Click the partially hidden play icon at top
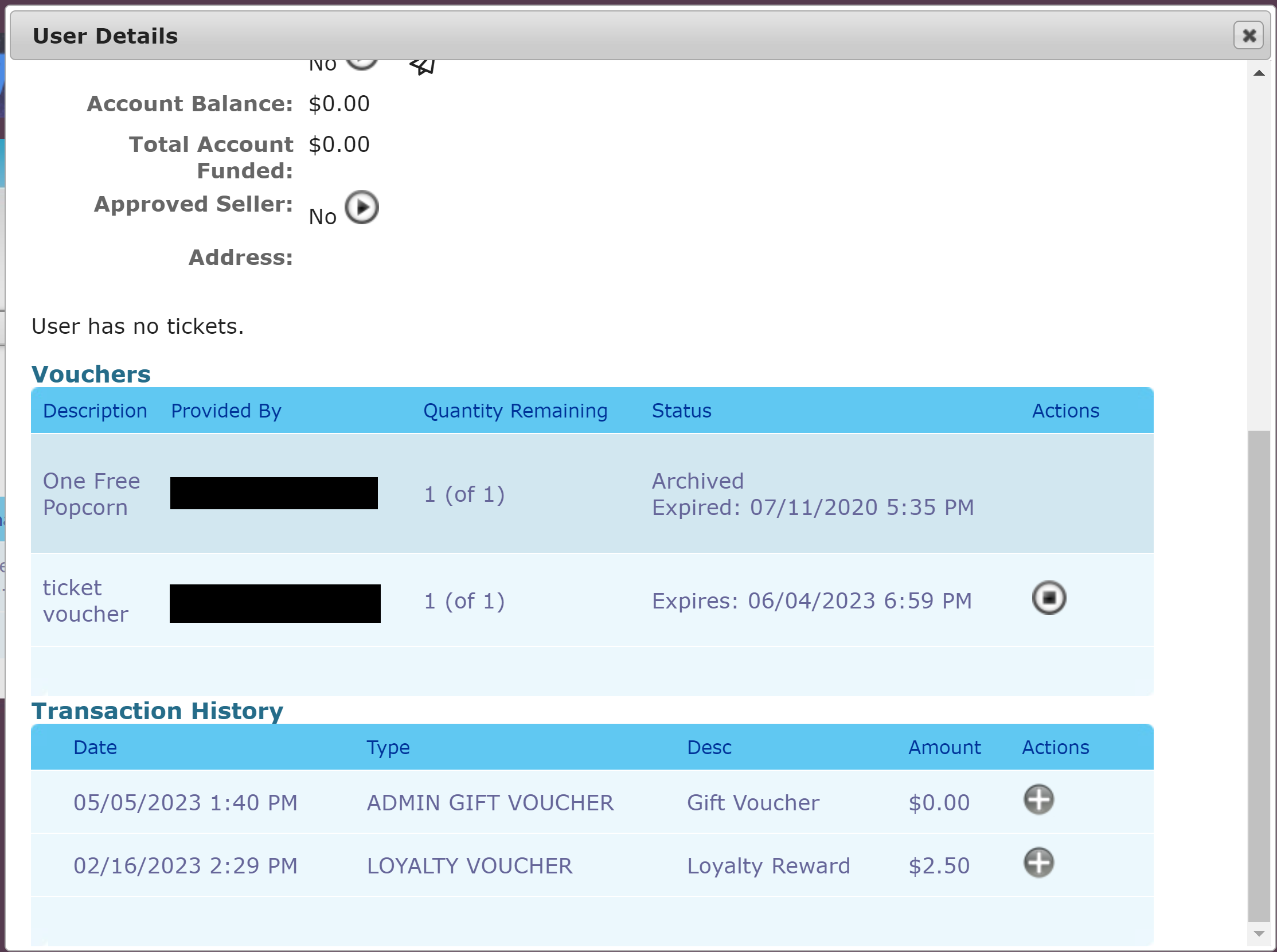This screenshot has width=1277, height=952. click(x=361, y=64)
